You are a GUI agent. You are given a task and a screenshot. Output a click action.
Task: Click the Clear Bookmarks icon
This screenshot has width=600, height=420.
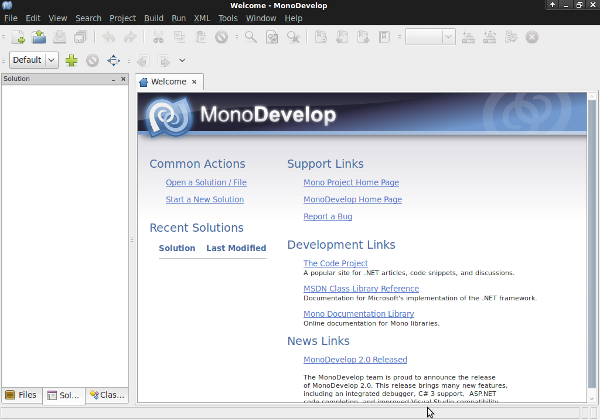(384, 37)
